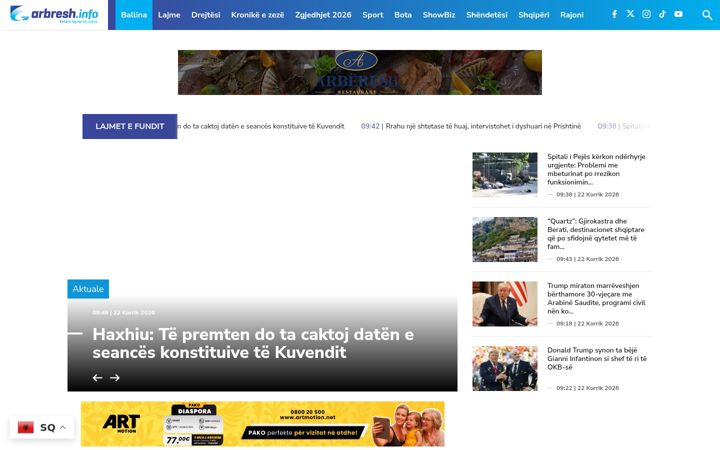Select the Ballina menu tab

click(x=134, y=15)
